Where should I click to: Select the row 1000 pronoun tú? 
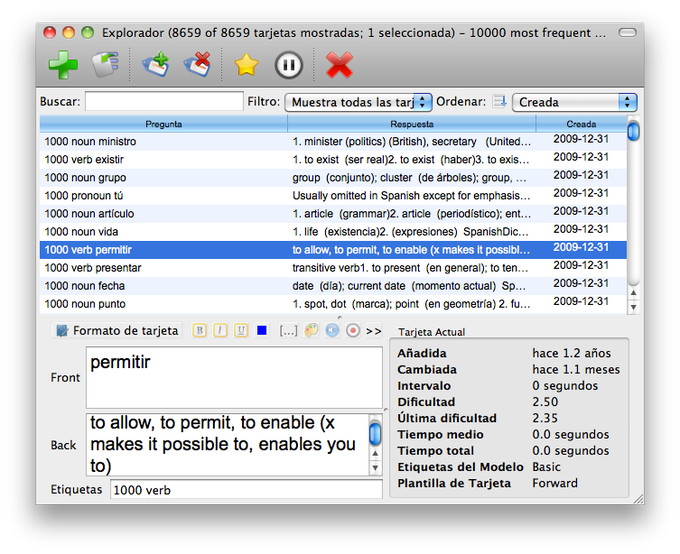(x=333, y=196)
